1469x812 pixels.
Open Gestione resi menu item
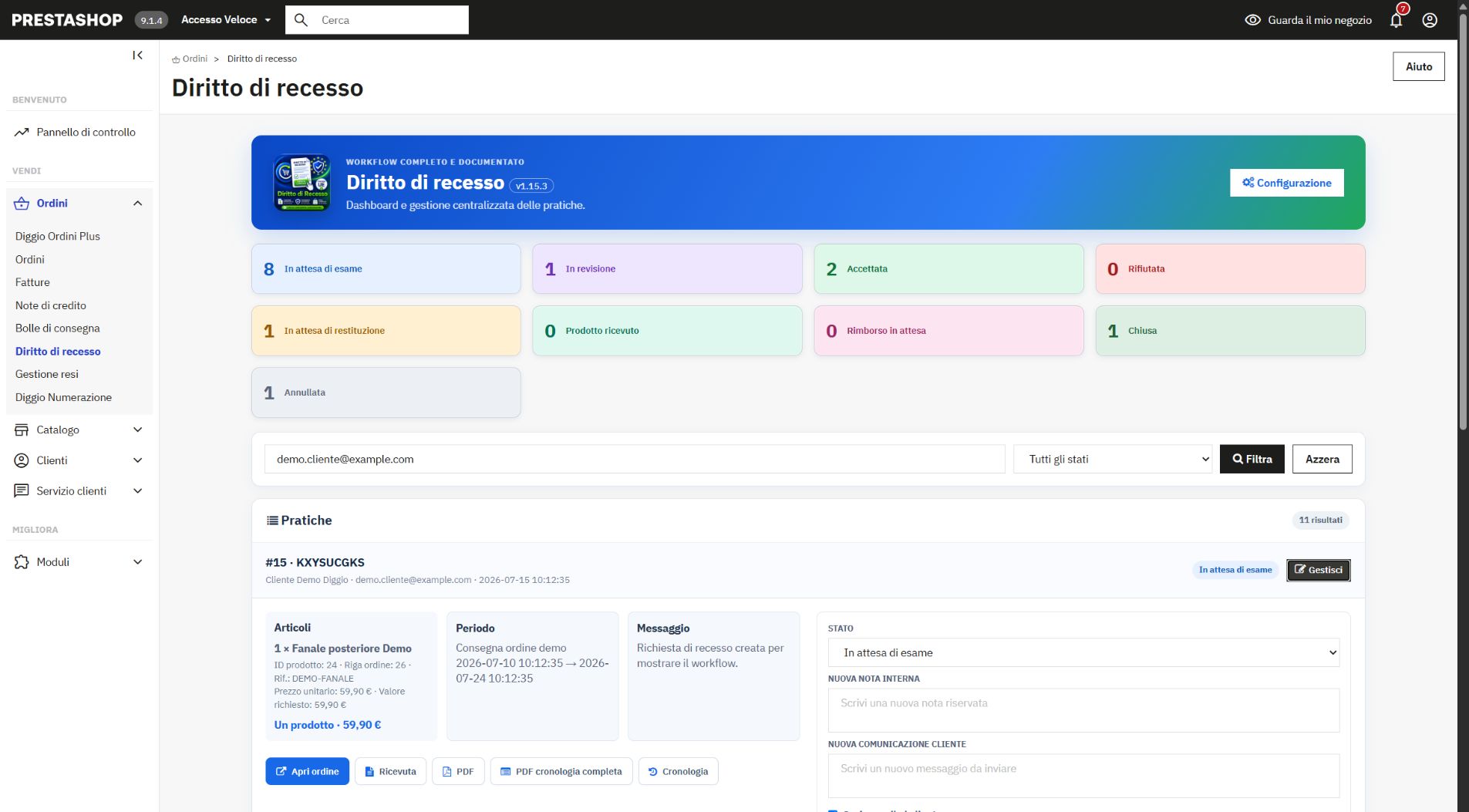pyautogui.click(x=47, y=374)
